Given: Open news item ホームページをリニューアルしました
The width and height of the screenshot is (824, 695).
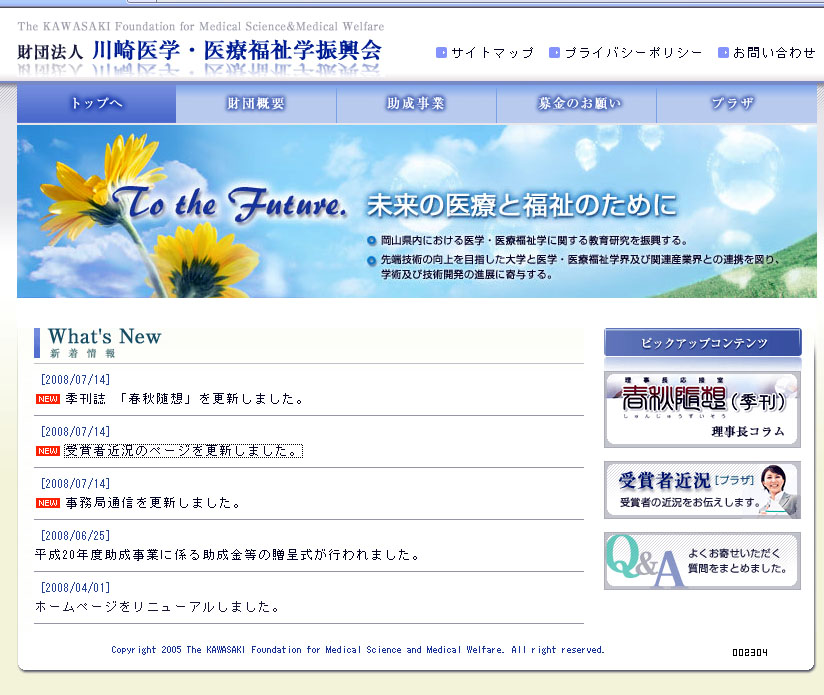Looking at the screenshot, I should [x=157, y=607].
